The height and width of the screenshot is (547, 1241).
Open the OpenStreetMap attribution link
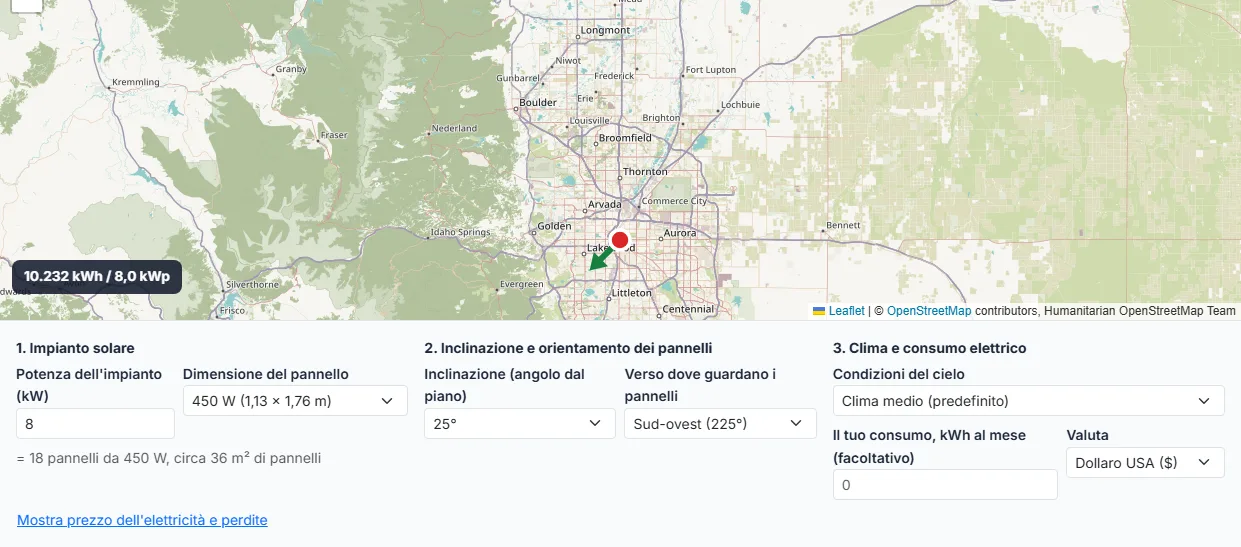pyautogui.click(x=929, y=311)
